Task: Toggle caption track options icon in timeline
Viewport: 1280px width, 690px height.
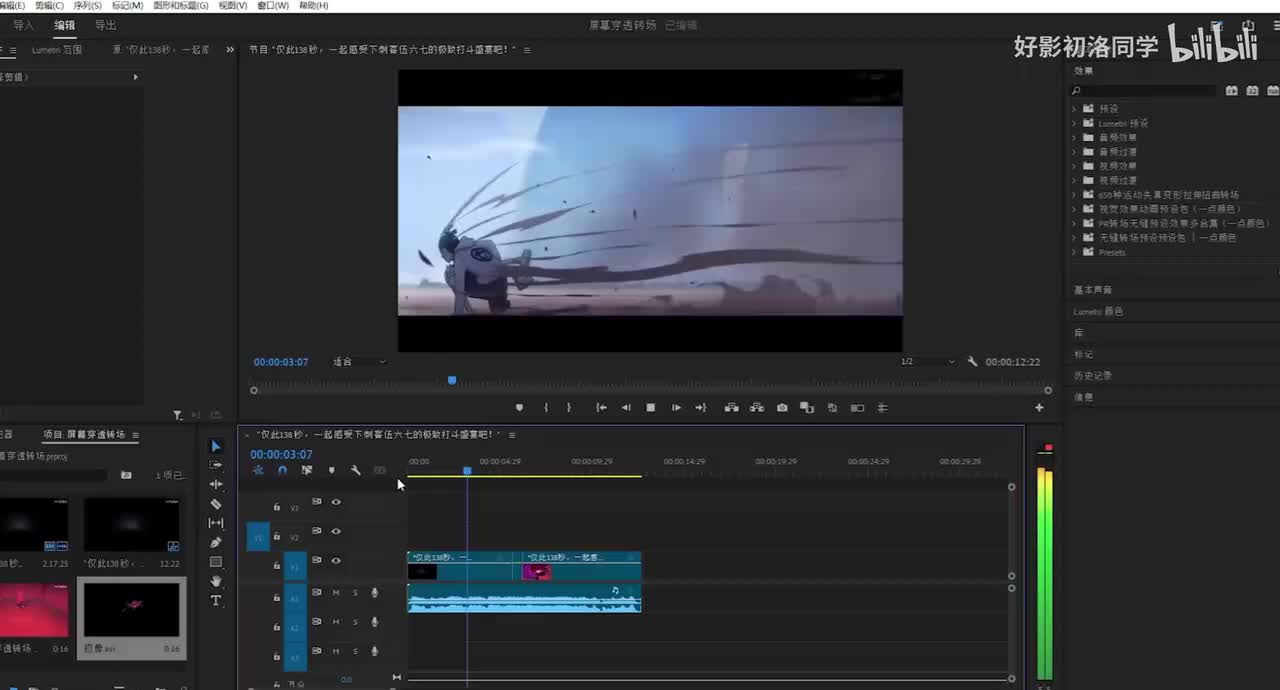Action: [x=380, y=470]
